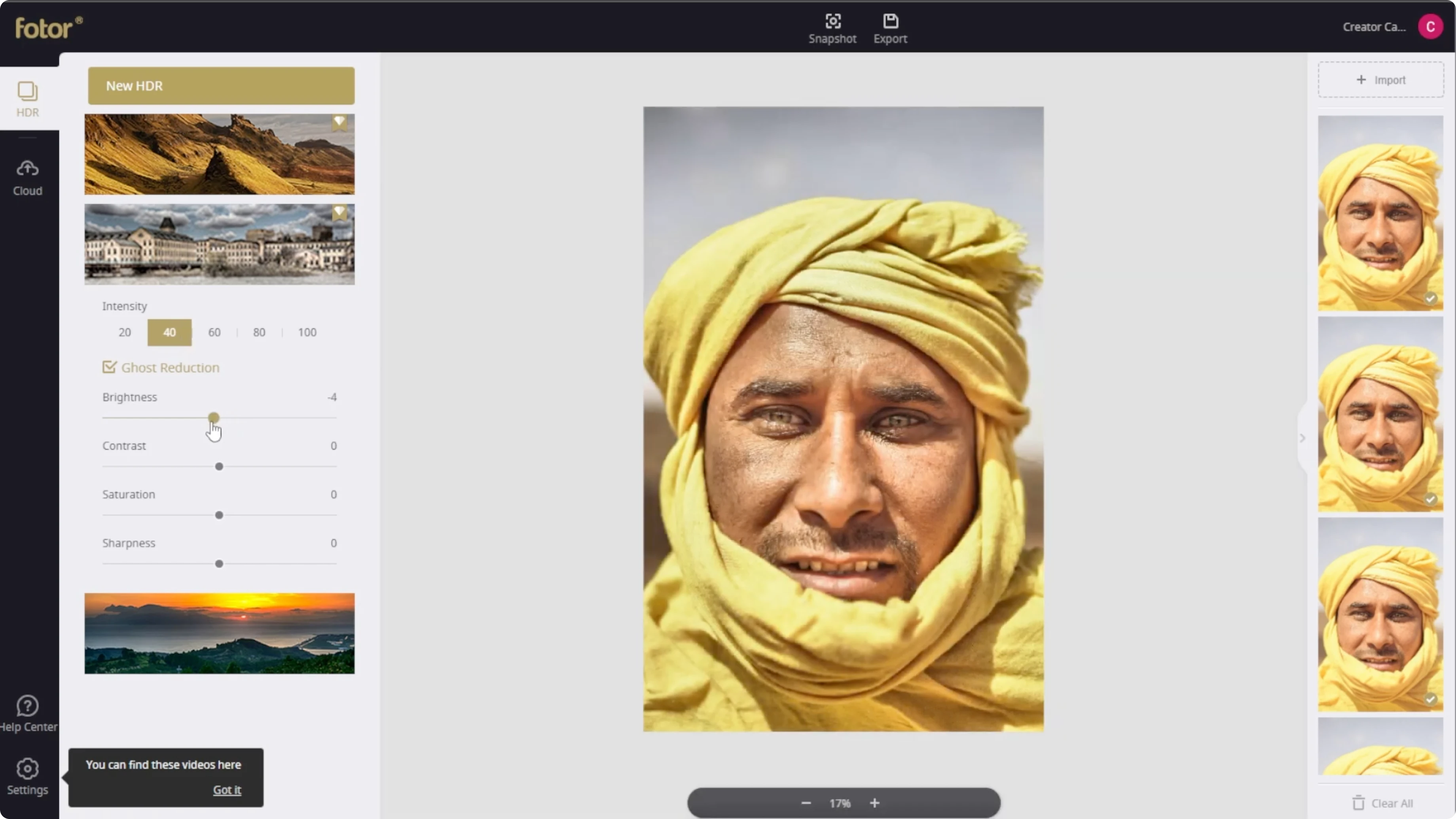Open Creator Ca... account name
The width and height of the screenshot is (1456, 819).
coord(1373,27)
